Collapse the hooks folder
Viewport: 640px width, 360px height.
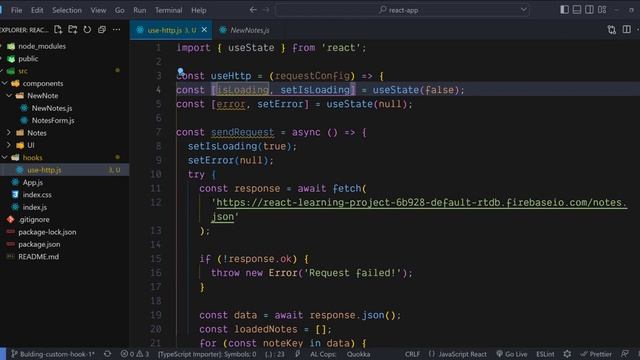coord(32,158)
